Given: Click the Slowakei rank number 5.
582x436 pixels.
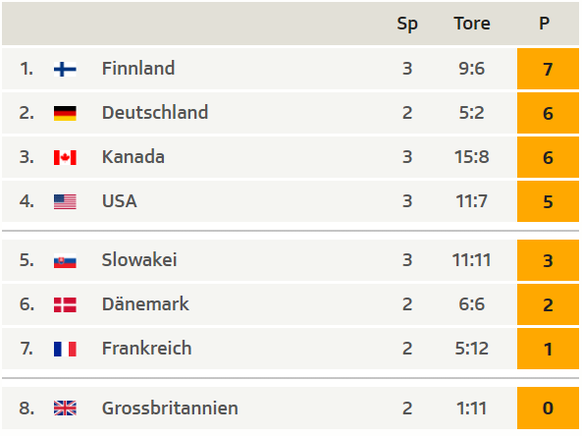Looking at the screenshot, I should coord(26,260).
